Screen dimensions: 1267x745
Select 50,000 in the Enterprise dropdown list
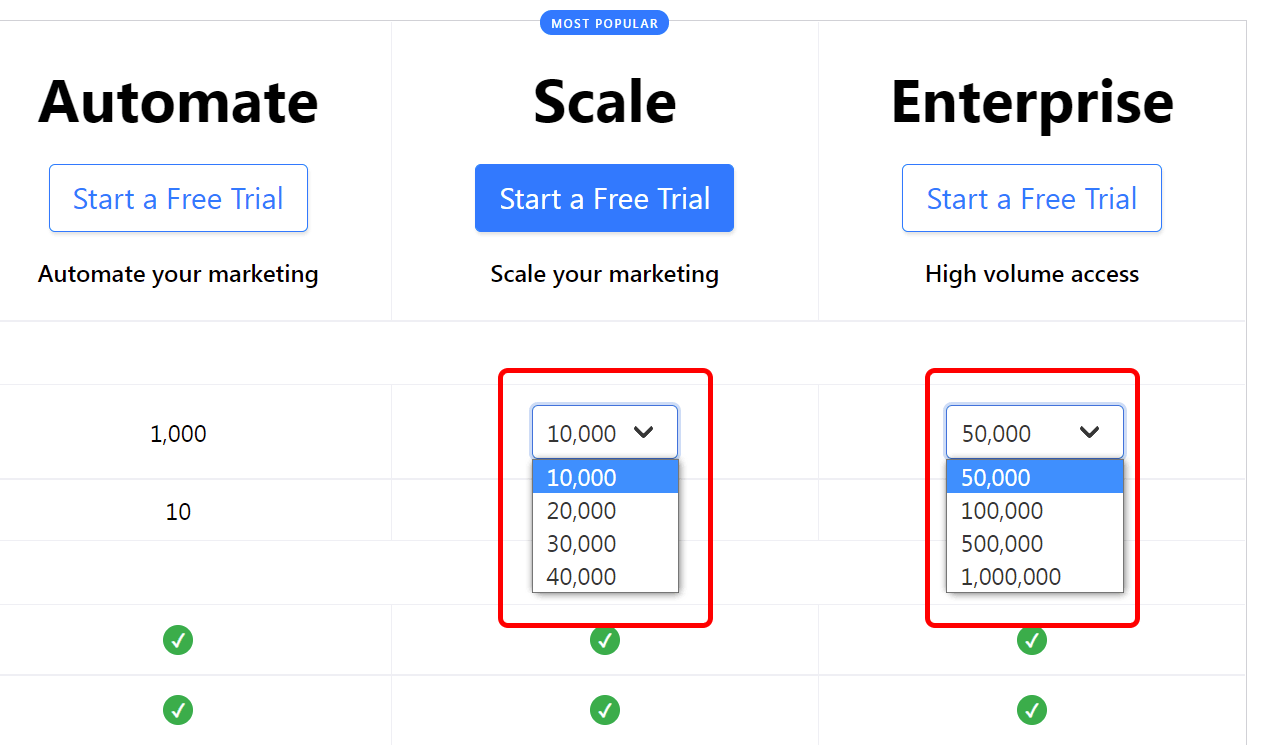[x=1034, y=477]
